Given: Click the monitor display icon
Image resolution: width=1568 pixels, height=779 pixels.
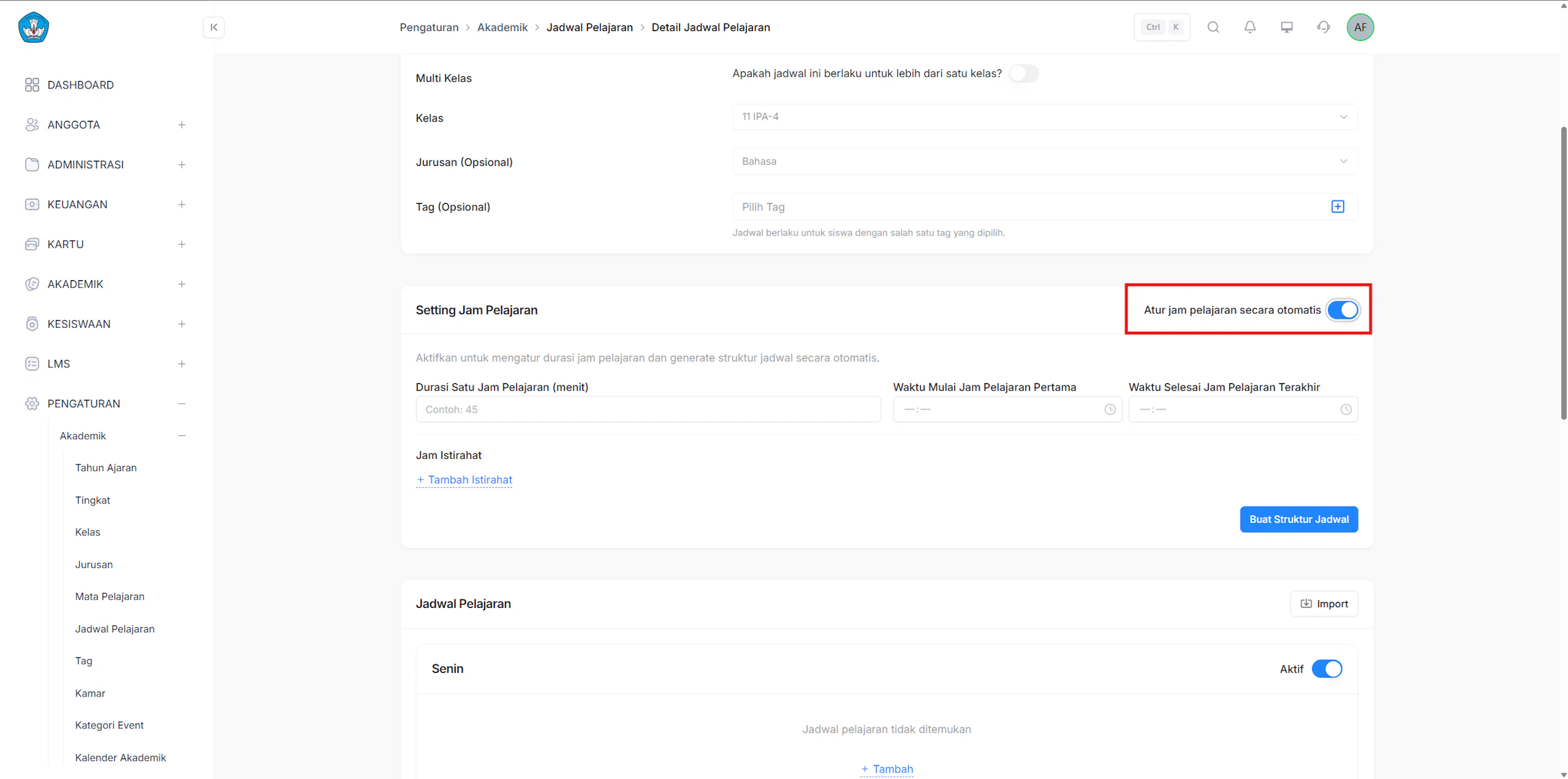Looking at the screenshot, I should [x=1287, y=27].
